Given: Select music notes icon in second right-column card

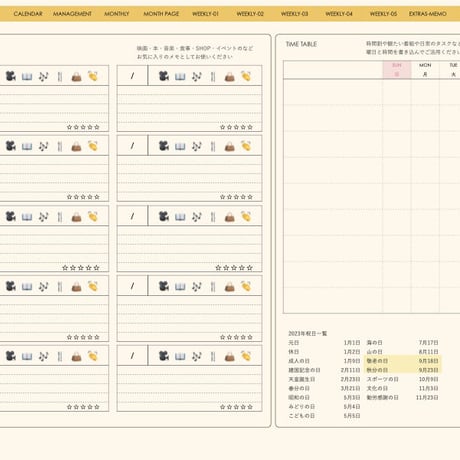Looking at the screenshot, I should [197, 146].
